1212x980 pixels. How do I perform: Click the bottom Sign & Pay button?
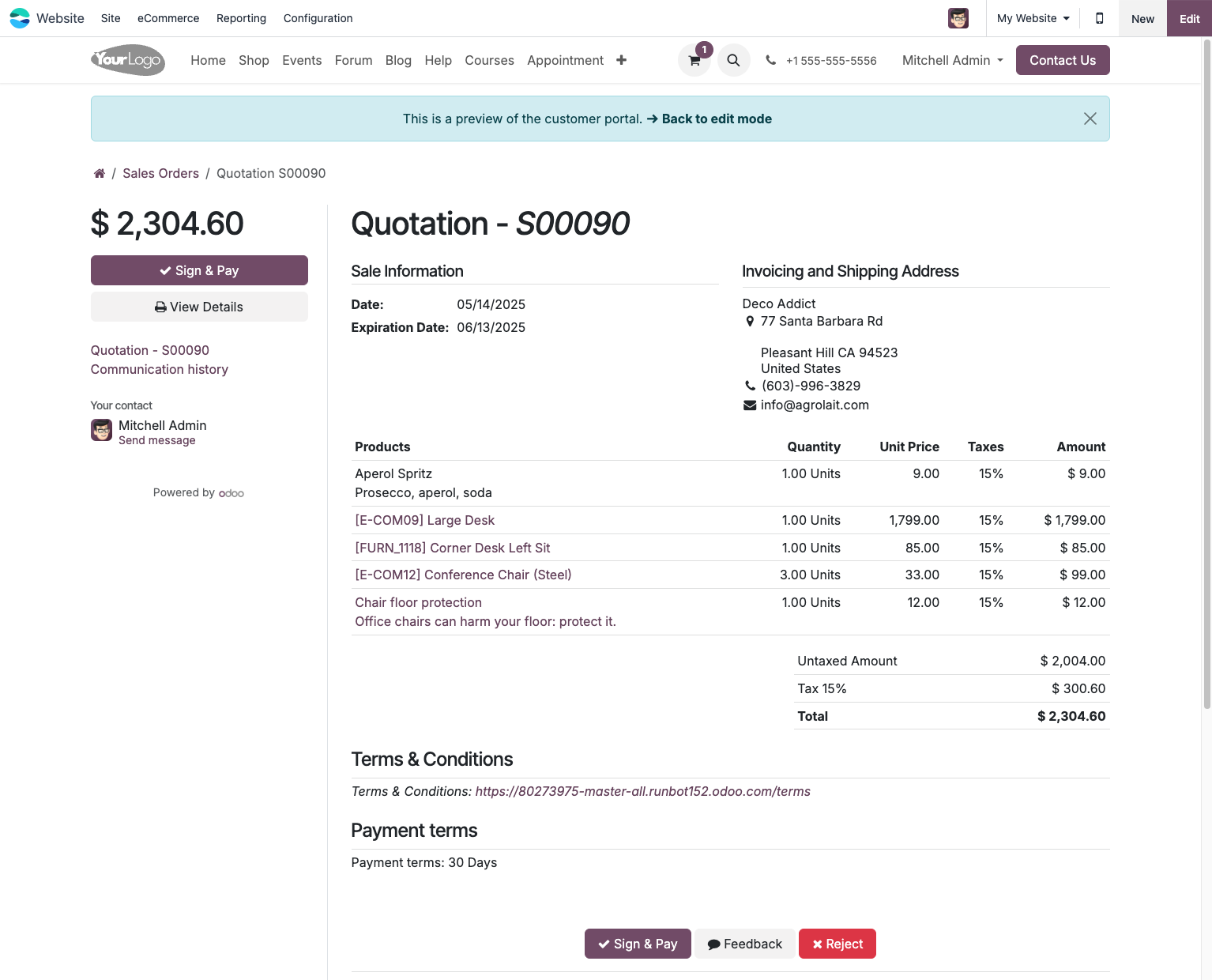tap(638, 944)
